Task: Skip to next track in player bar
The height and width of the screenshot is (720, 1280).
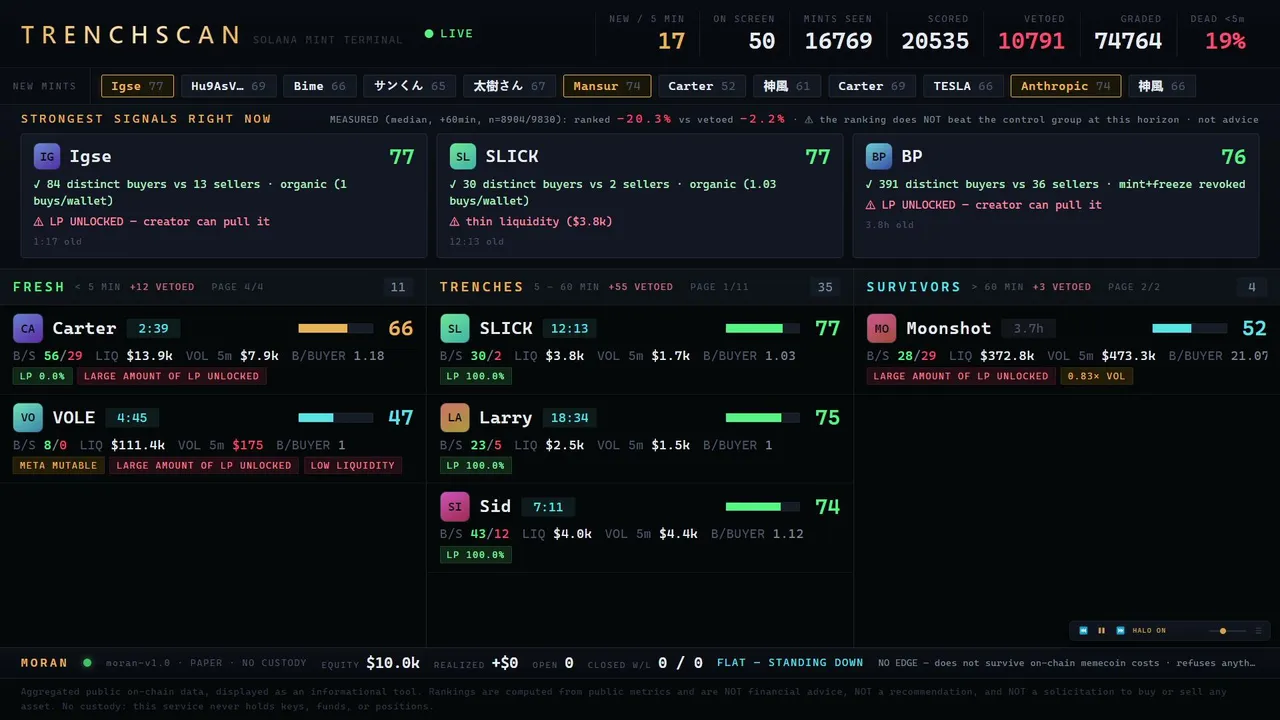Action: pyautogui.click(x=1120, y=631)
